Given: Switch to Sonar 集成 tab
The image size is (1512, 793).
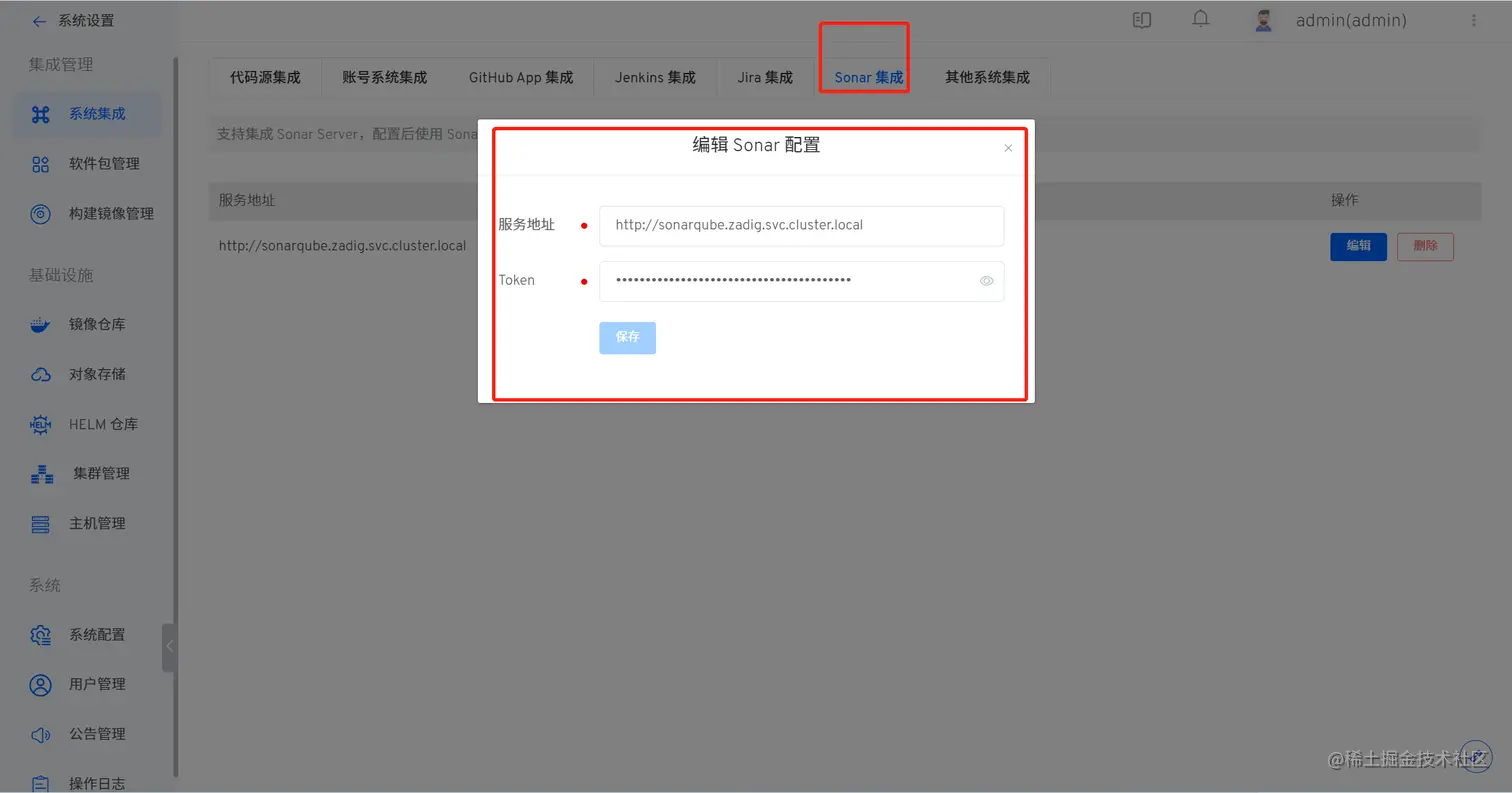Looking at the screenshot, I should click(868, 77).
